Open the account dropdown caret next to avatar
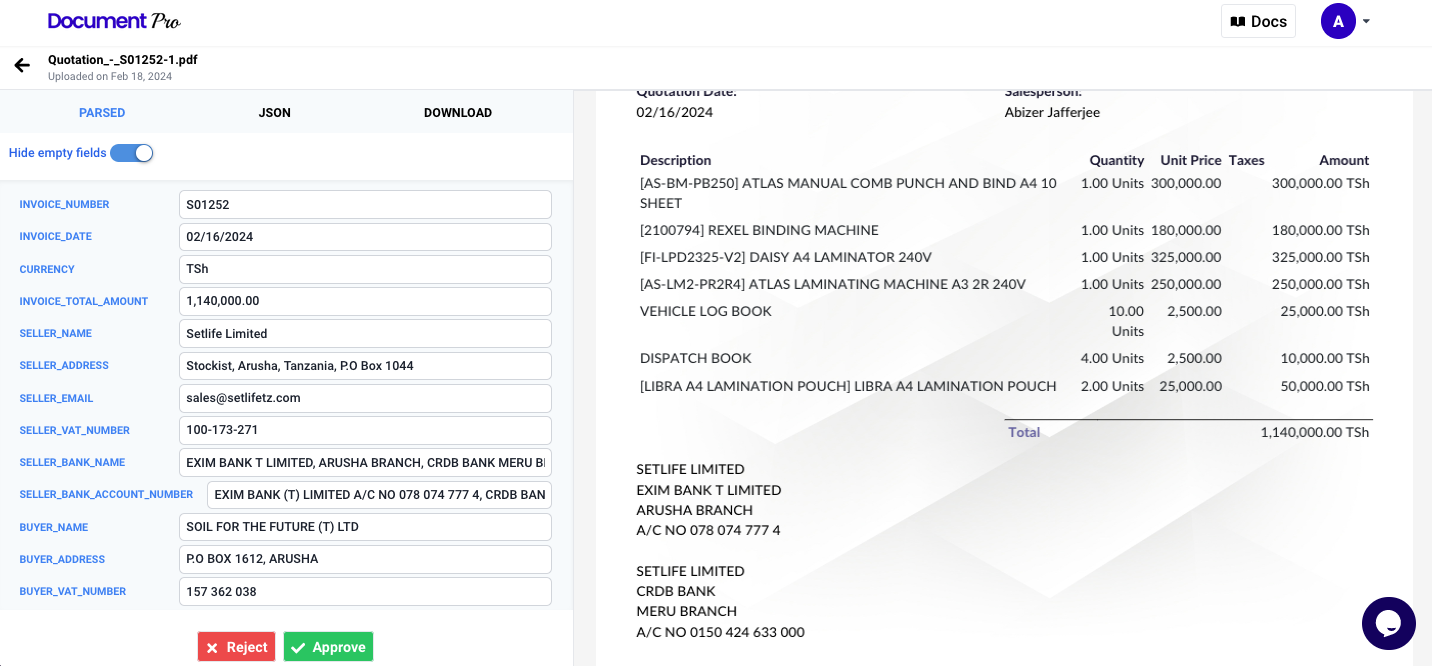Image resolution: width=1432 pixels, height=666 pixels. coord(1366,21)
